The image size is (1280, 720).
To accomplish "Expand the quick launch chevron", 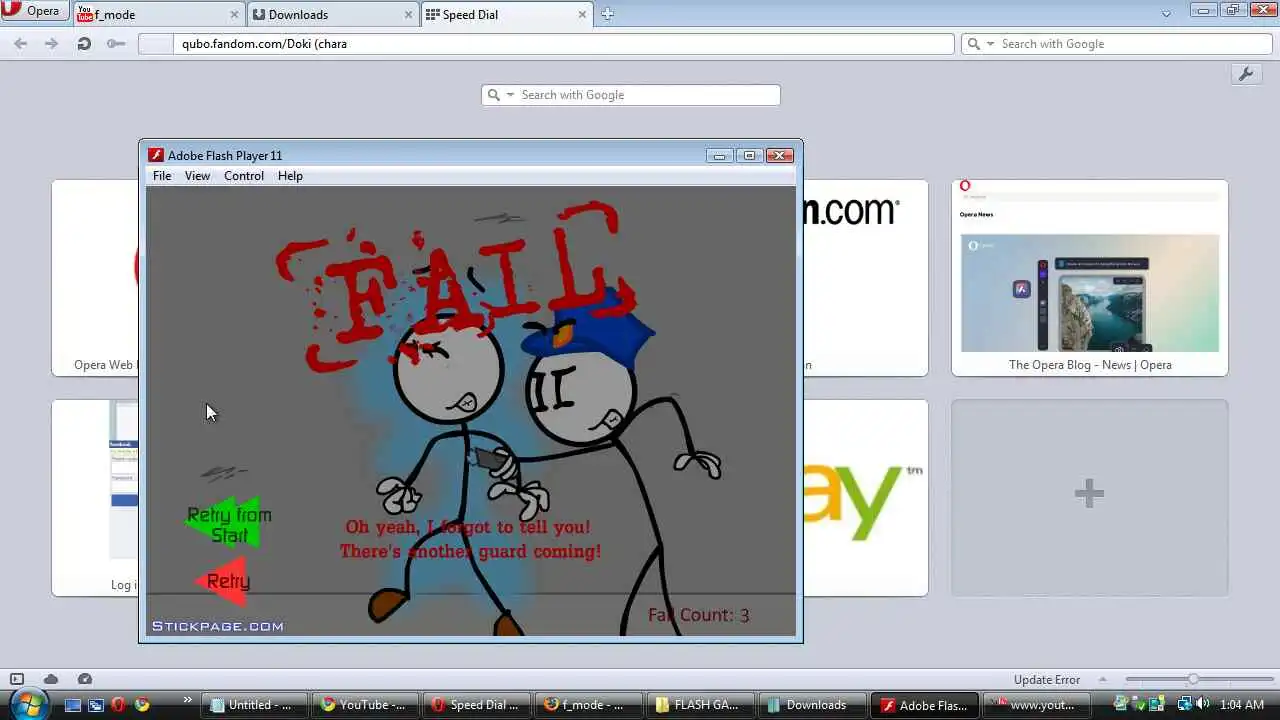I will coord(187,700).
